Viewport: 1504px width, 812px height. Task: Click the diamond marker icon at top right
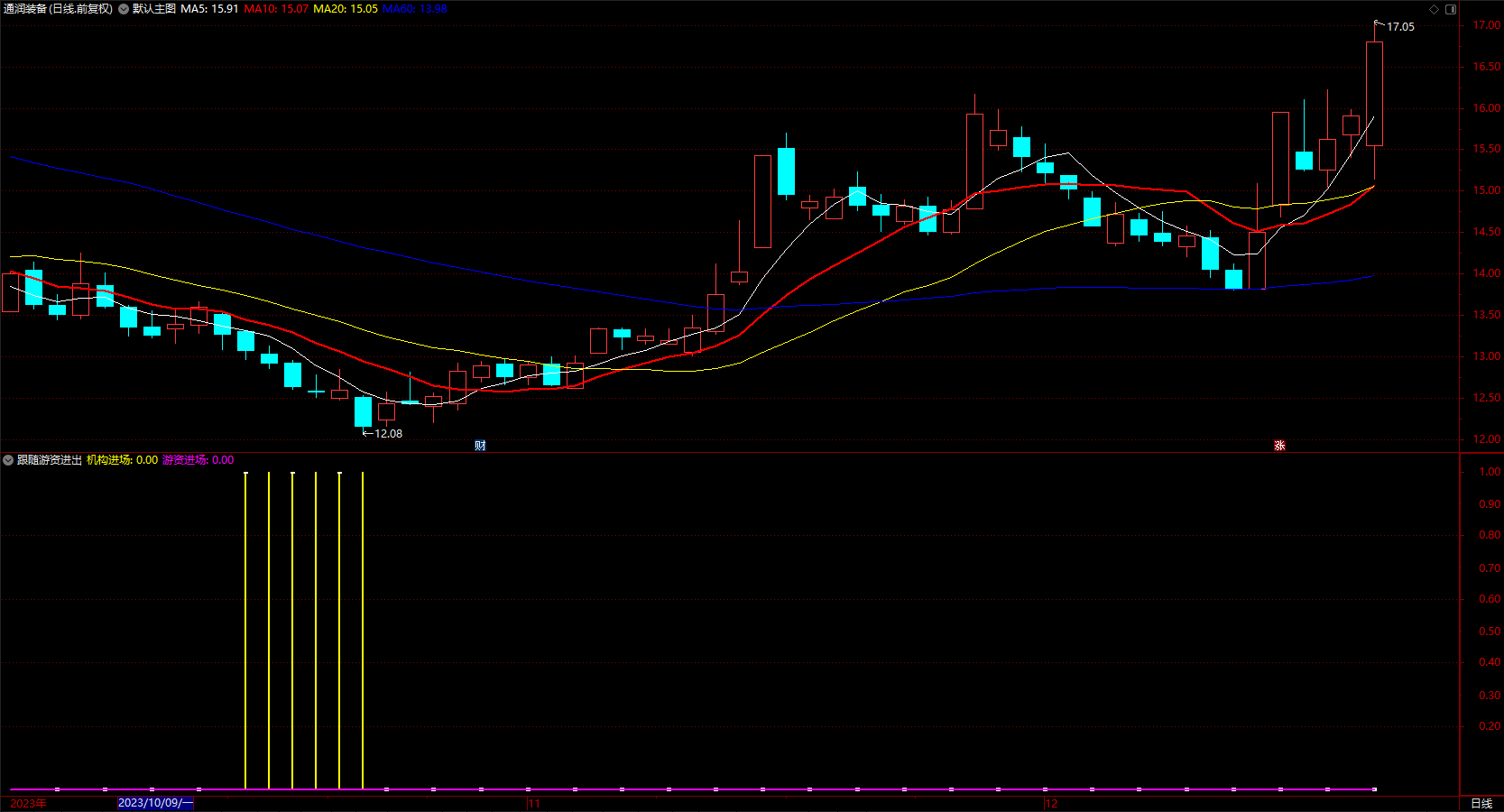click(1435, 9)
